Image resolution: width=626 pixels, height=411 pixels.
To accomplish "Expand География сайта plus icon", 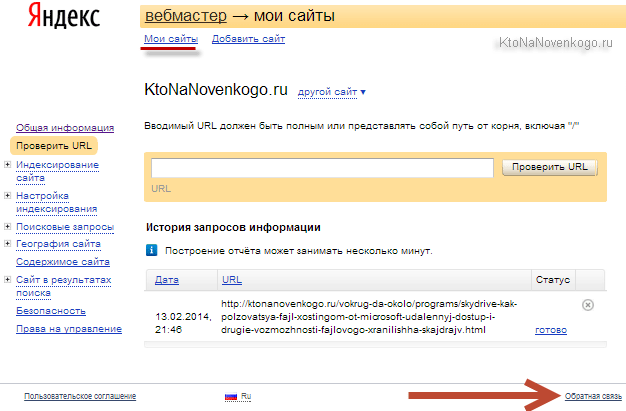I will (8, 244).
